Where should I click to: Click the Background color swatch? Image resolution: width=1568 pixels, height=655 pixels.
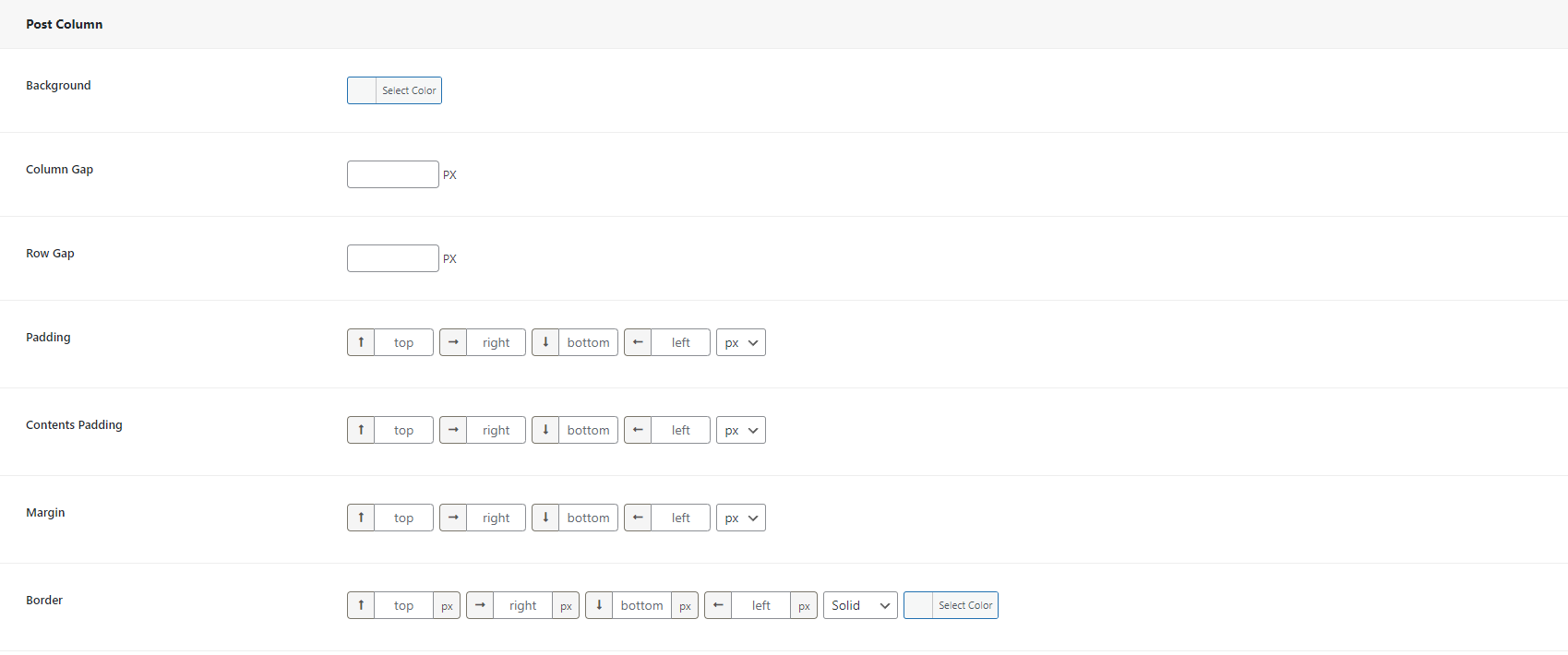tap(362, 90)
